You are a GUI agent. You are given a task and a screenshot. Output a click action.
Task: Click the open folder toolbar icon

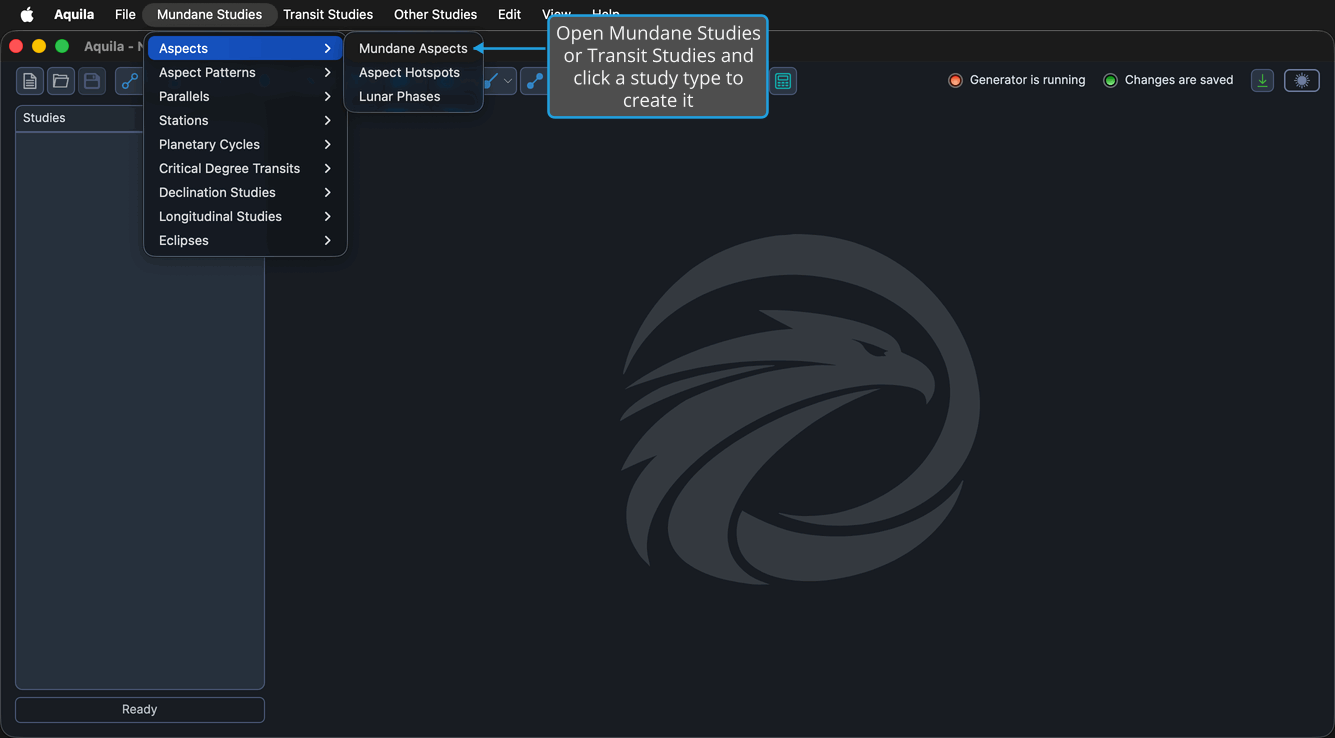(x=61, y=81)
